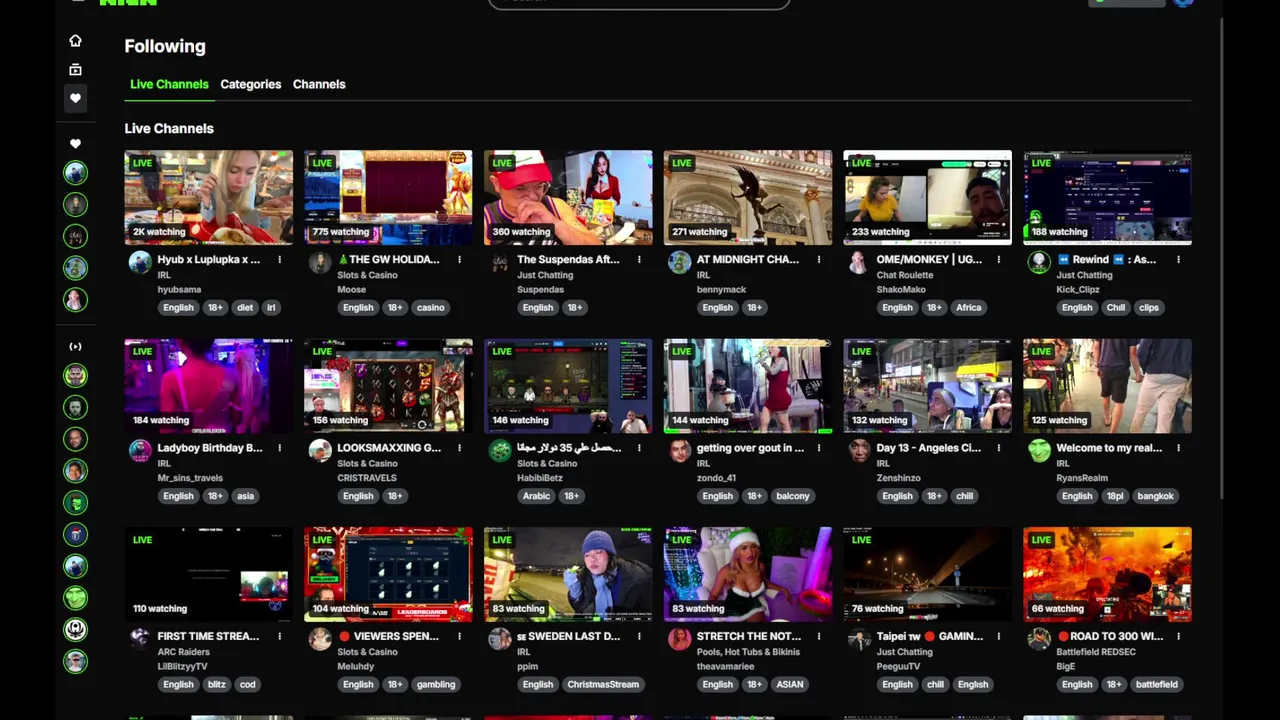Screen dimensions: 1280x720
Task: Open ppim channel avatar icon
Action: coord(500,639)
